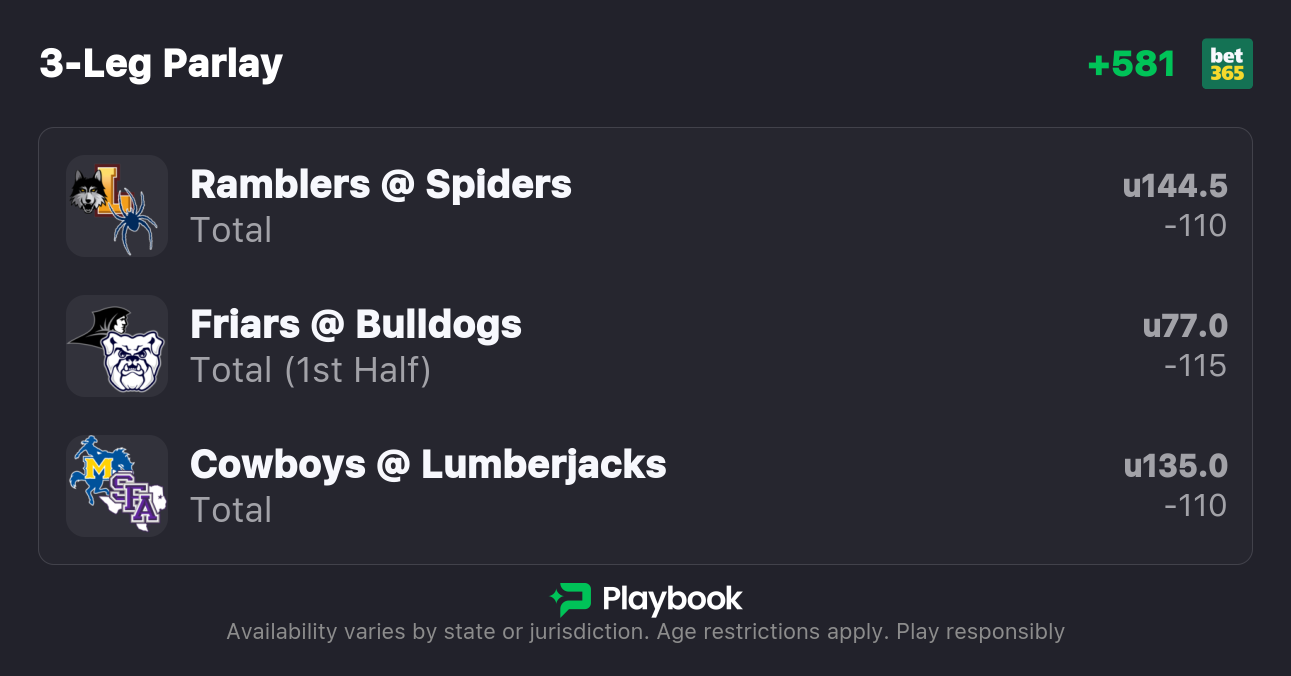The image size is (1291, 676).
Task: Open the Cowboys @ Lumberjacks matchup
Action: tap(427, 465)
